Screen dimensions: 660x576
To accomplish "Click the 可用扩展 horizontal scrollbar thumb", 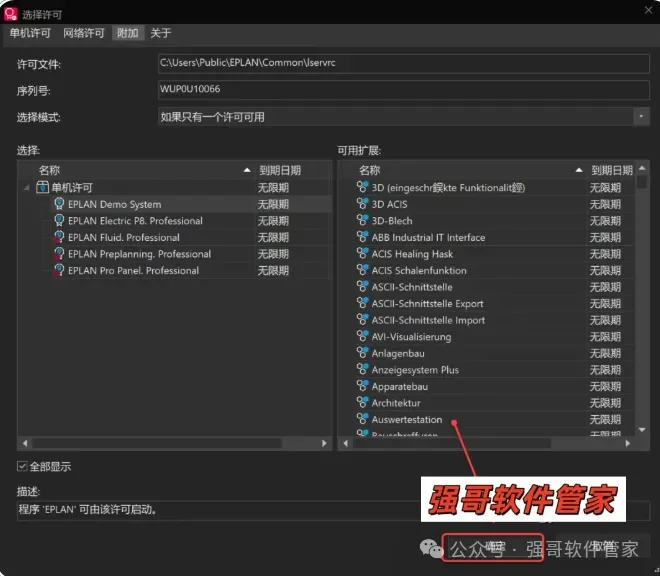I will [x=452, y=443].
